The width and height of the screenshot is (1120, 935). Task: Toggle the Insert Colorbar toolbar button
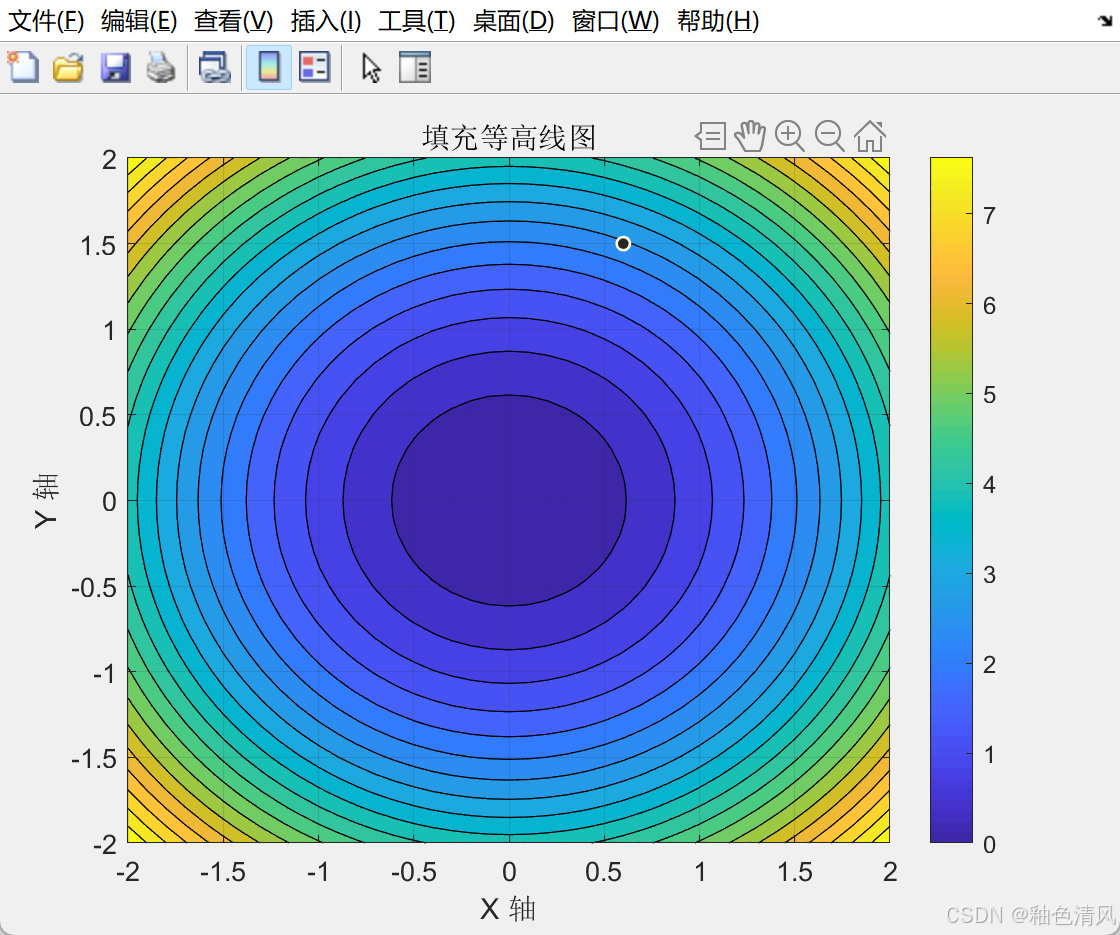click(269, 67)
